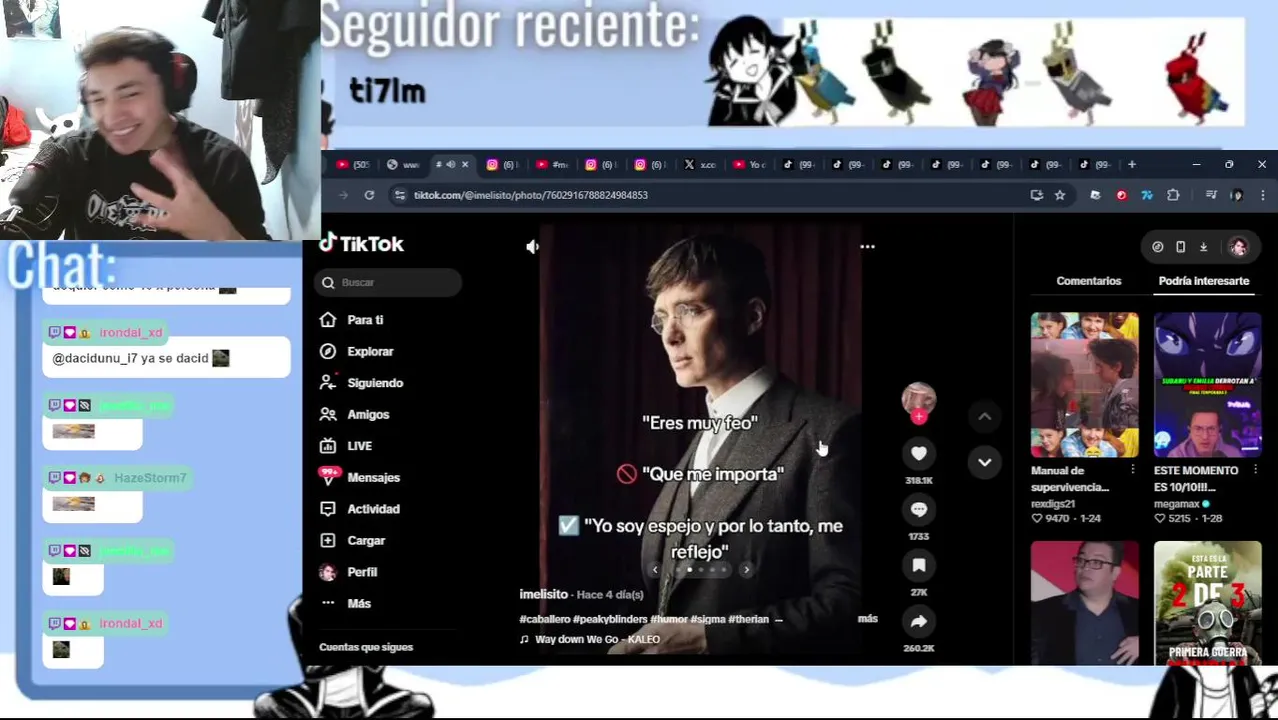1278x720 pixels.
Task: Open Mensajes in TikTok sidebar
Action: [x=358, y=478]
